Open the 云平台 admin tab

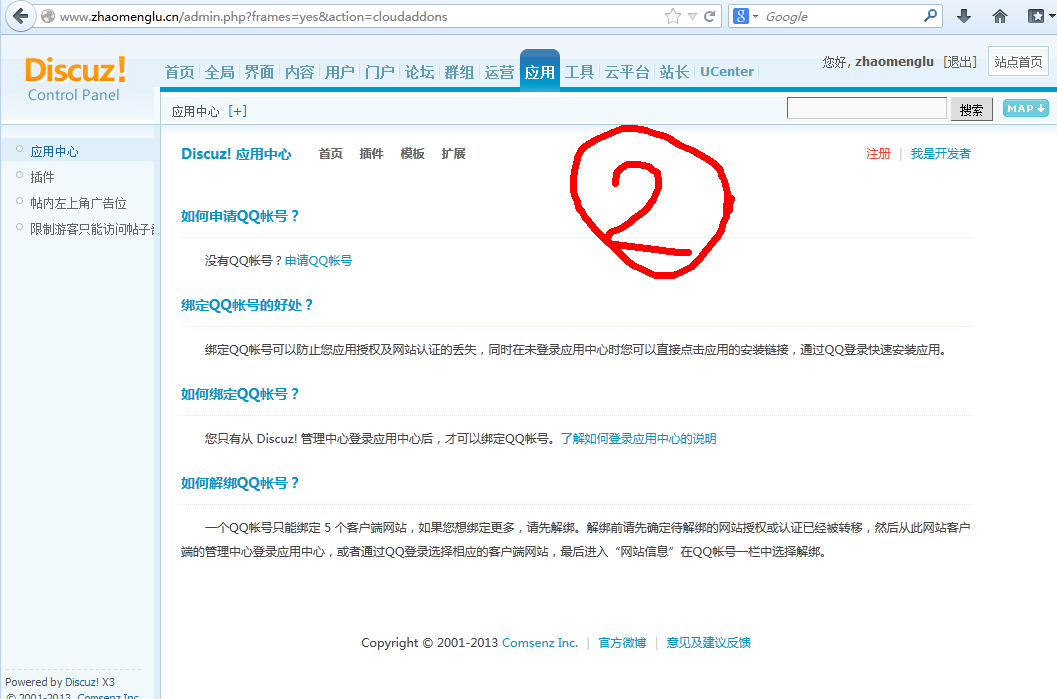[x=627, y=72]
